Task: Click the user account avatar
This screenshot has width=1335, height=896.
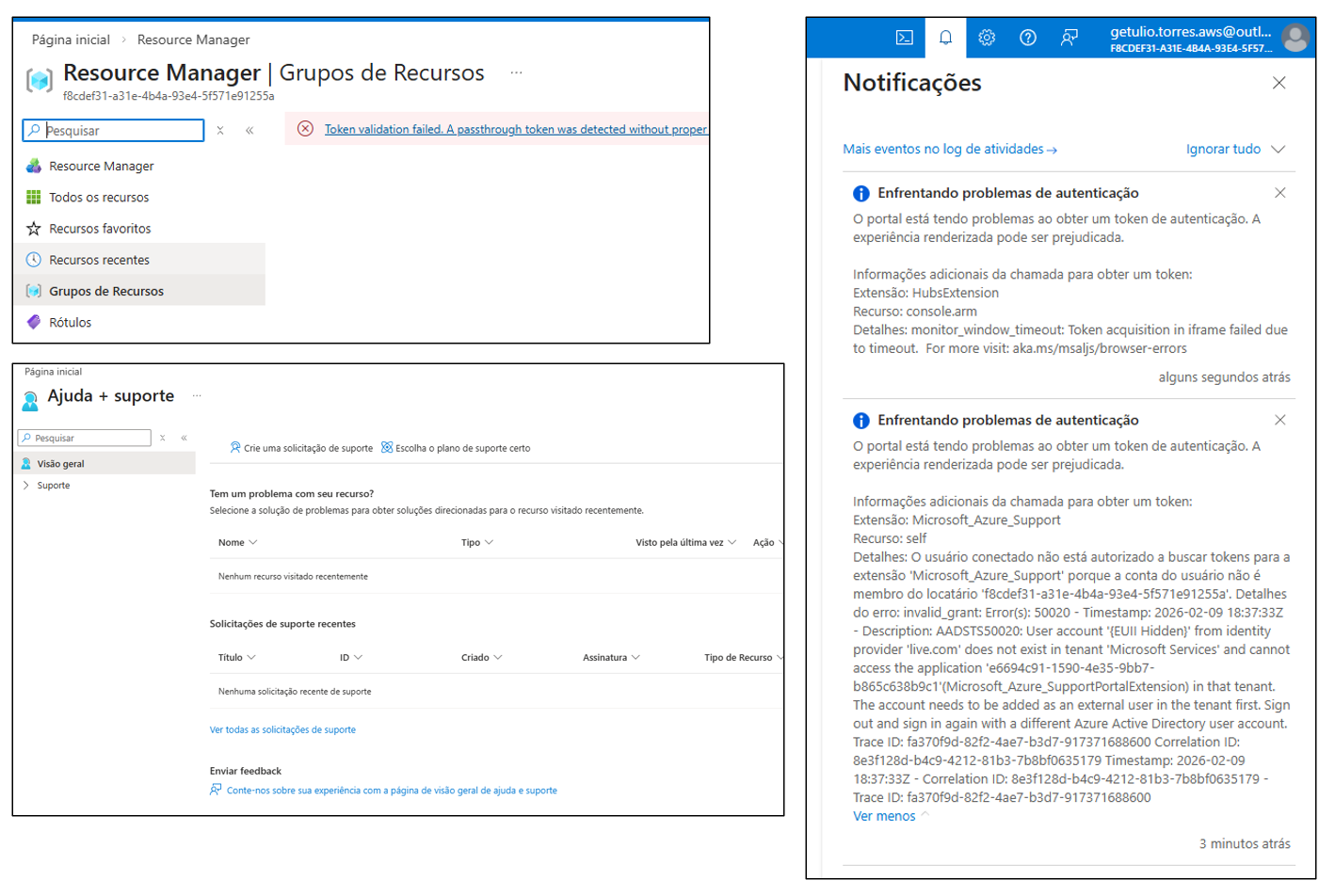Action: 1296,38
